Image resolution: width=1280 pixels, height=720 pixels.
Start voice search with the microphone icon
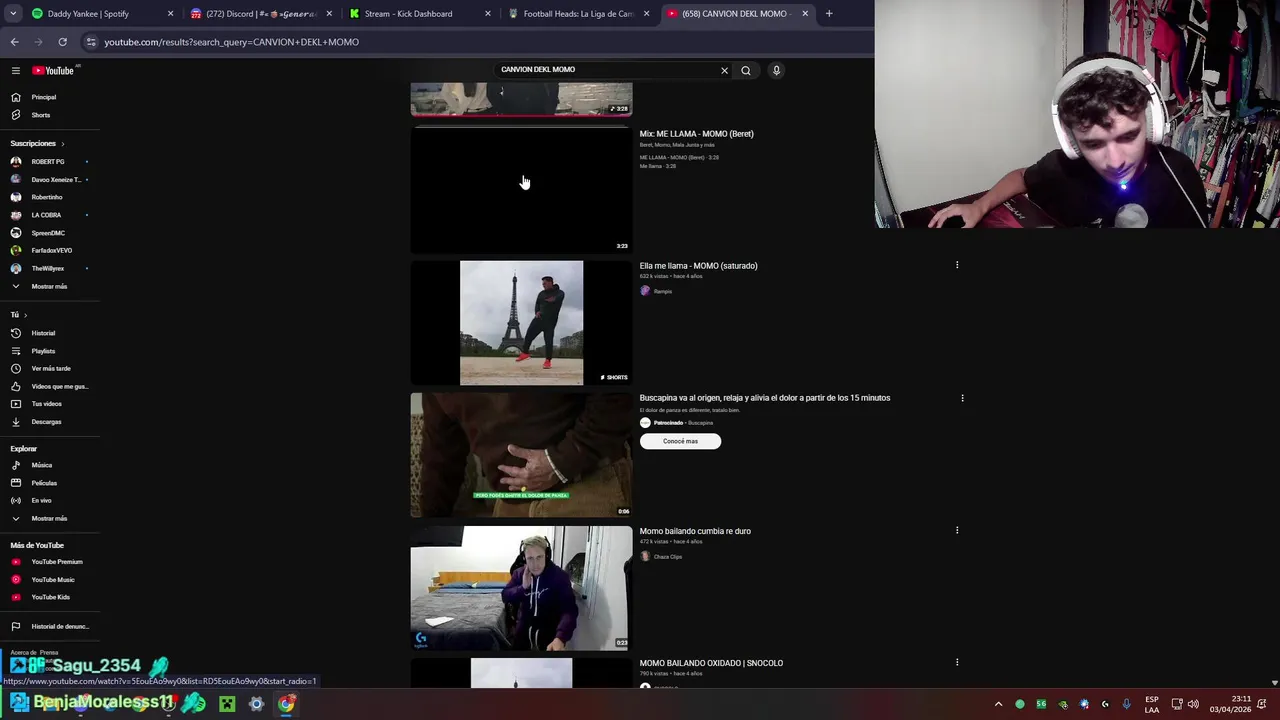point(776,70)
